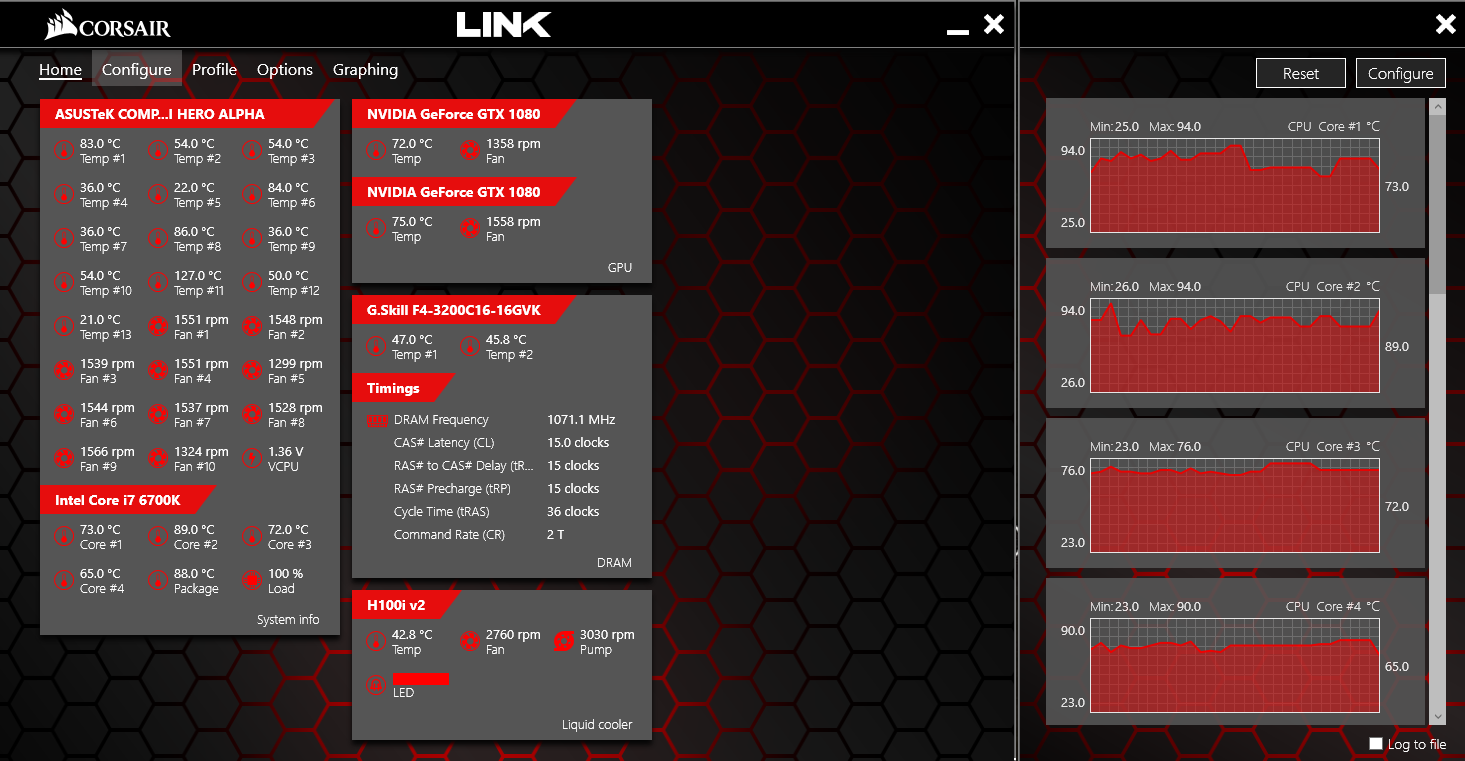Close the graphing side panel
Screen dimensions: 1465x761
point(1445,25)
